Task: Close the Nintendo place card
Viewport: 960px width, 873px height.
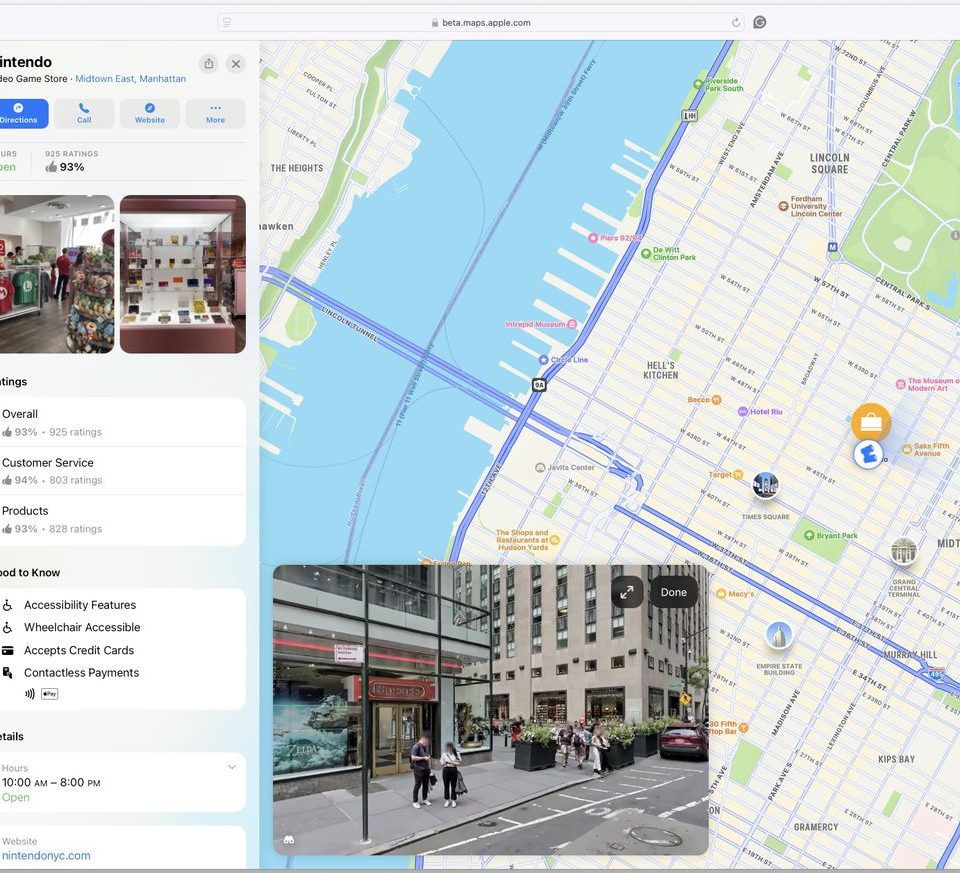Action: point(236,64)
